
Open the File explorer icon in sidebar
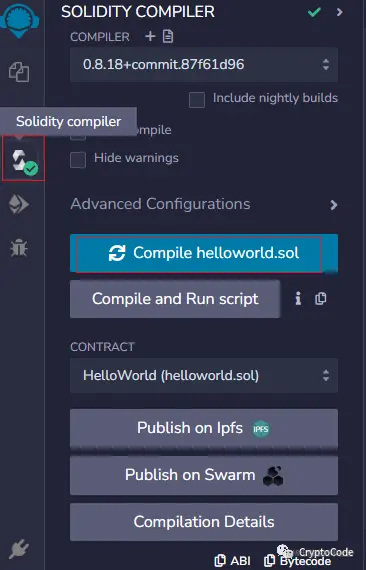pyautogui.click(x=19, y=72)
